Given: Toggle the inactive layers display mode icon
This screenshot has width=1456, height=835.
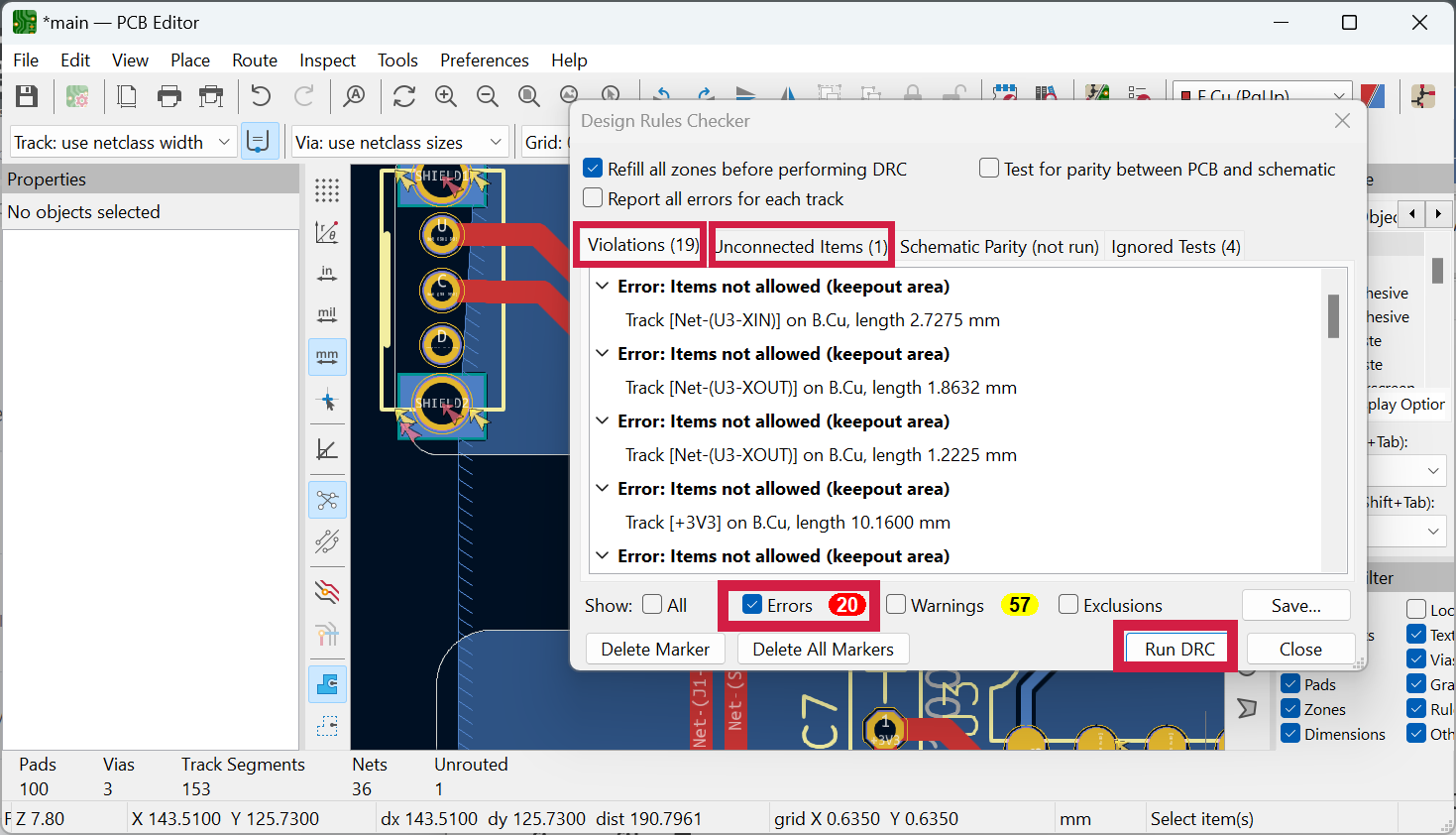Looking at the screenshot, I should [327, 592].
